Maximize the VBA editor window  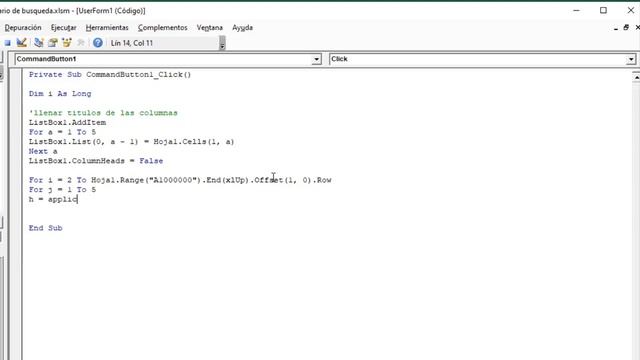(x=603, y=11)
